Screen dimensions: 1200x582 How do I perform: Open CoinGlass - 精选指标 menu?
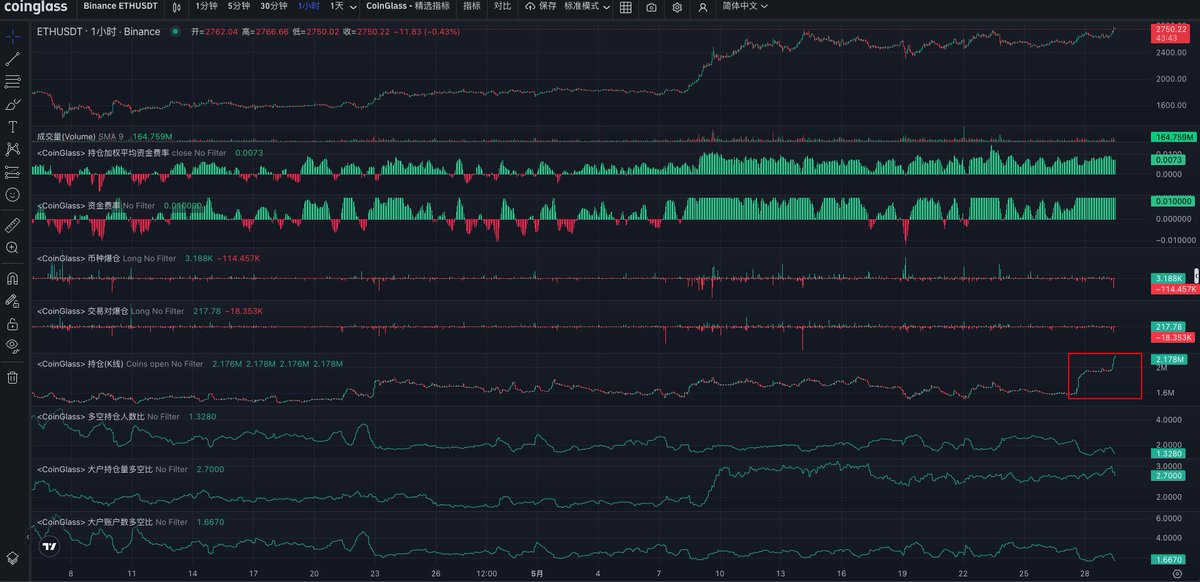click(x=407, y=6)
